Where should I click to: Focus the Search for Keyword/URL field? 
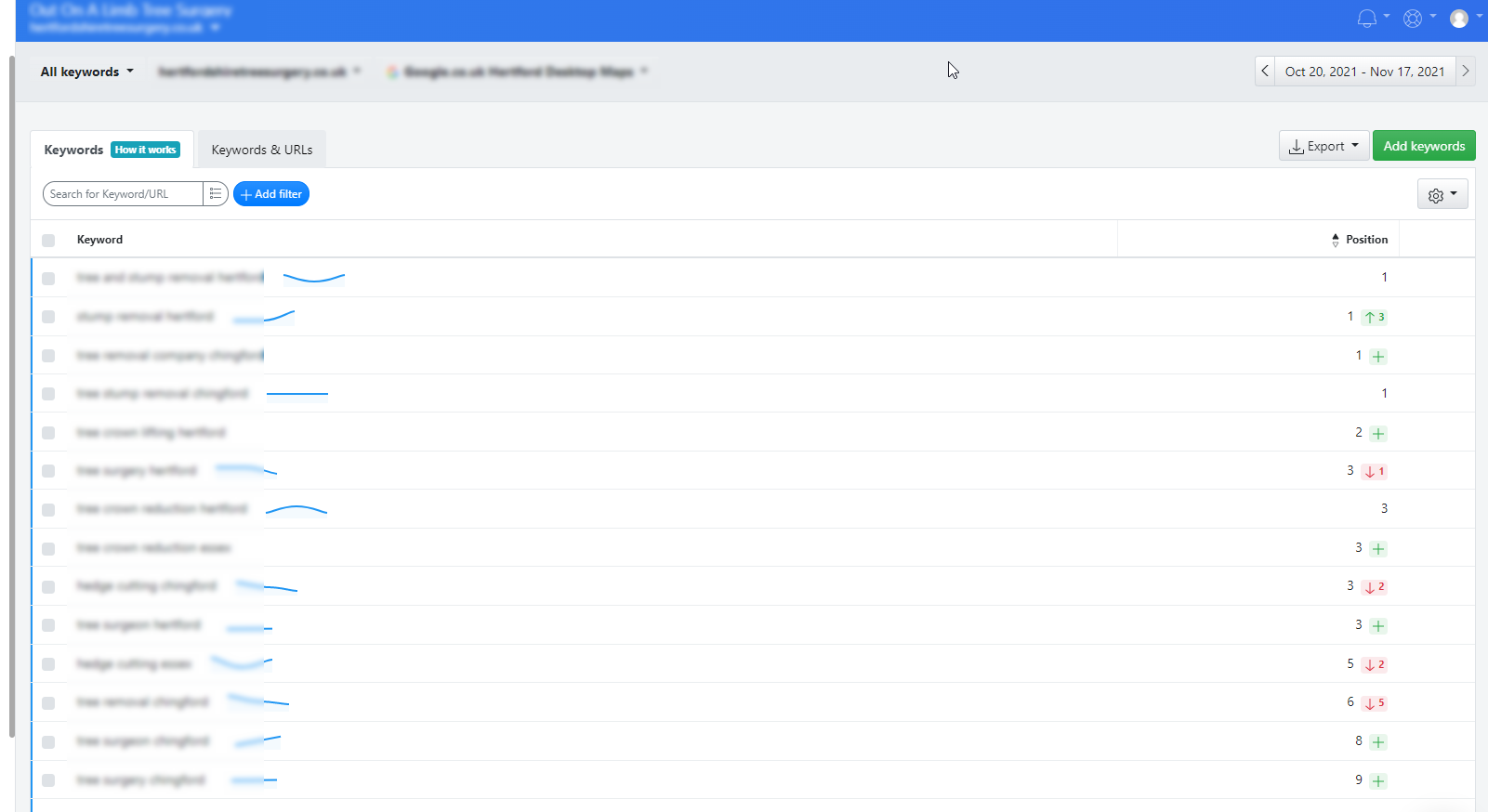[x=124, y=193]
